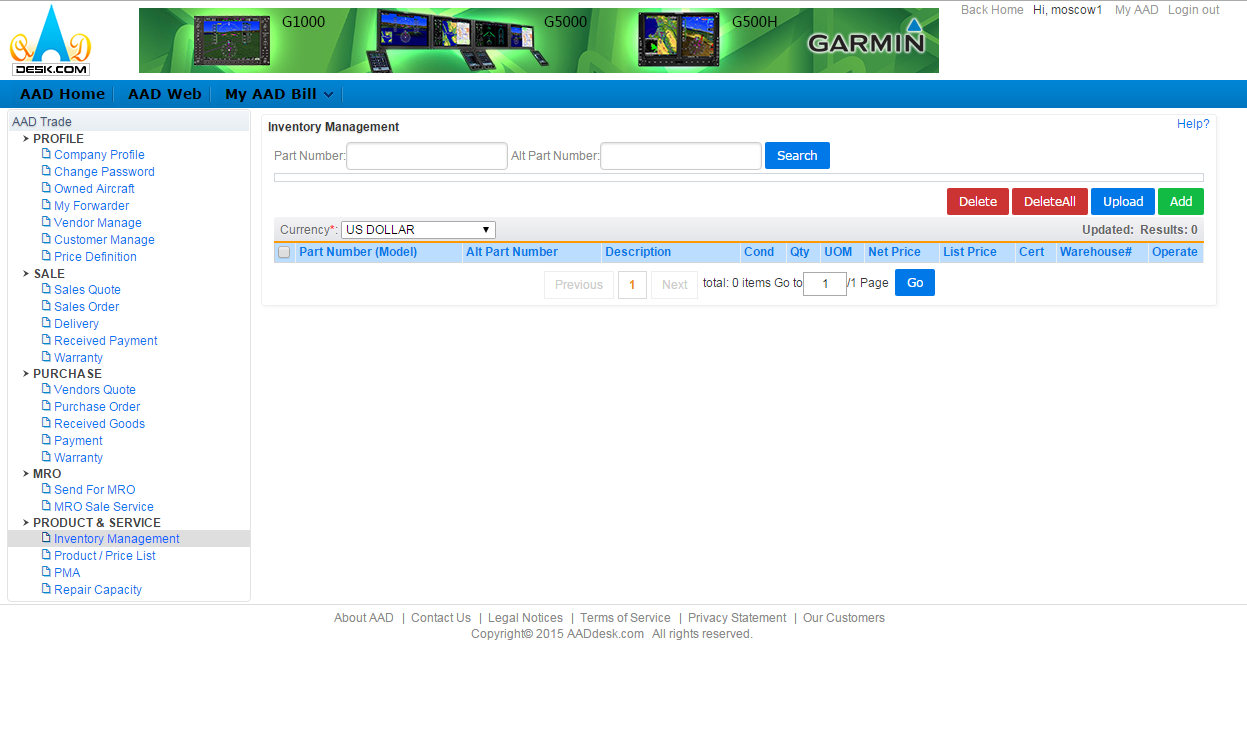Open the Currency dropdown showing US DOLLAR

click(x=418, y=230)
